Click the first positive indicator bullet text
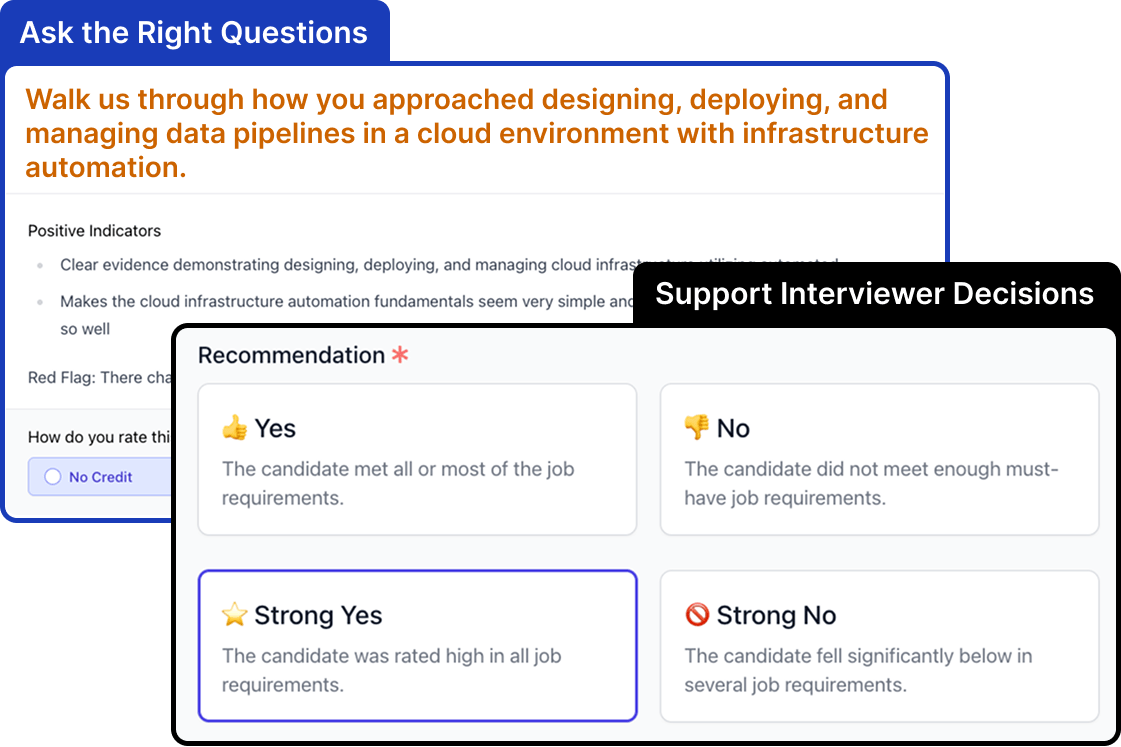 point(348,265)
